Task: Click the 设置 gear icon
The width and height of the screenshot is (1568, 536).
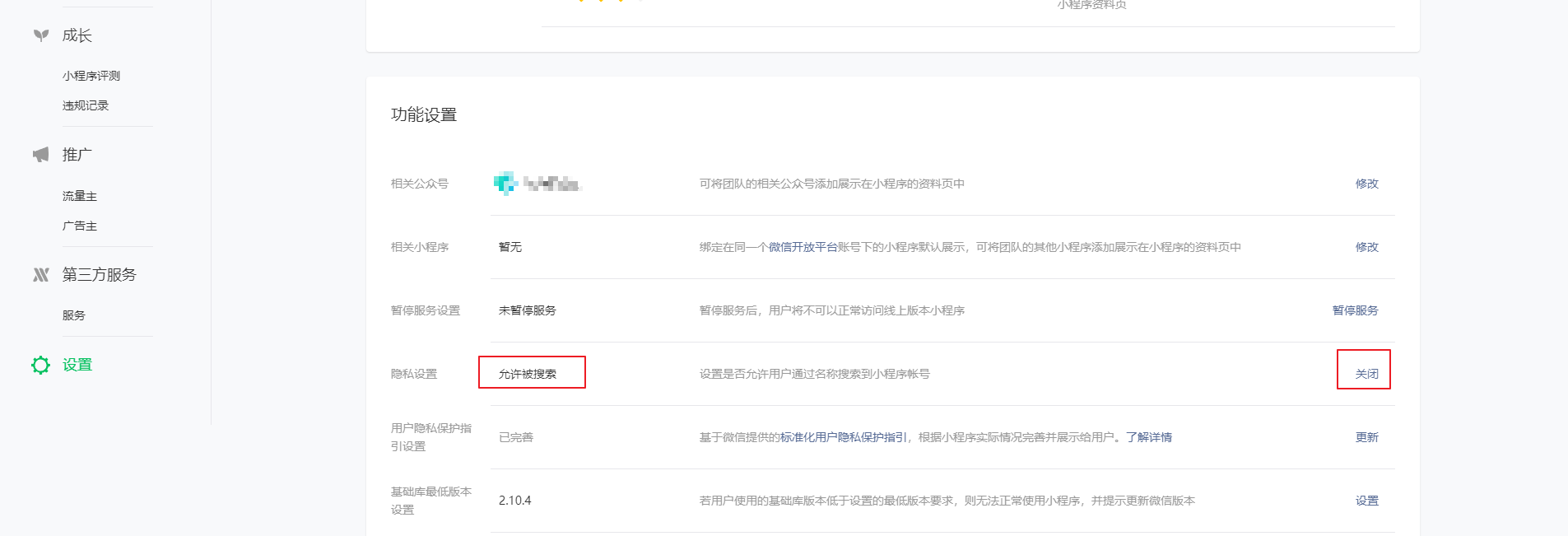Action: pos(40,365)
